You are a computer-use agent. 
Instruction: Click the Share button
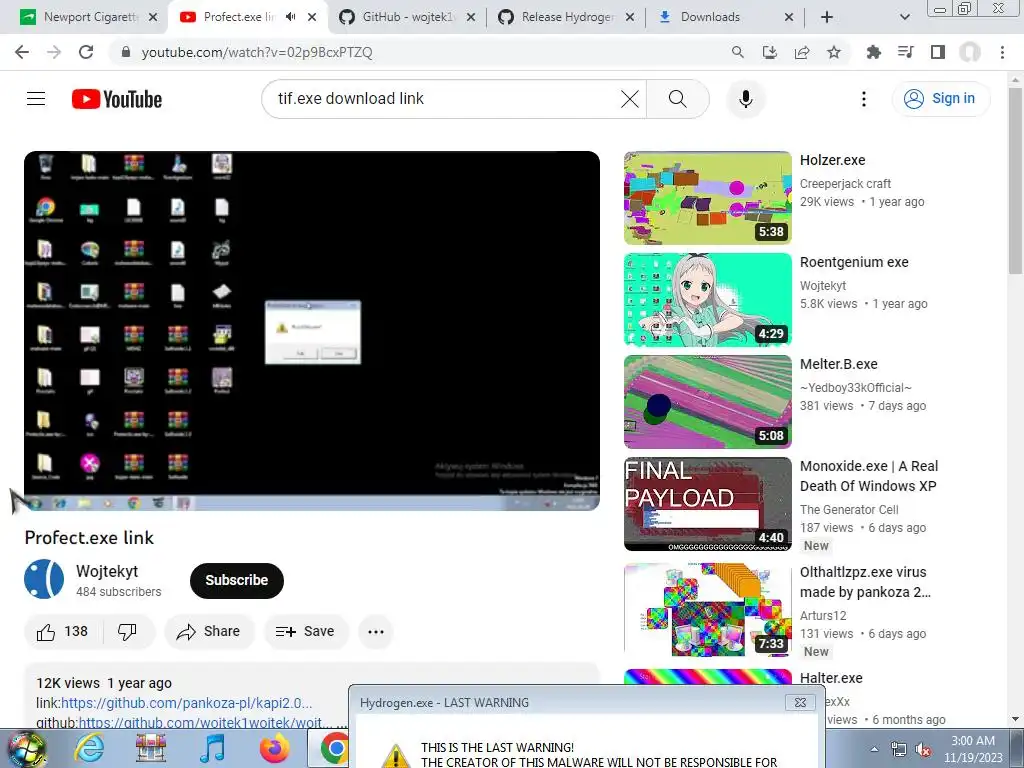click(209, 632)
